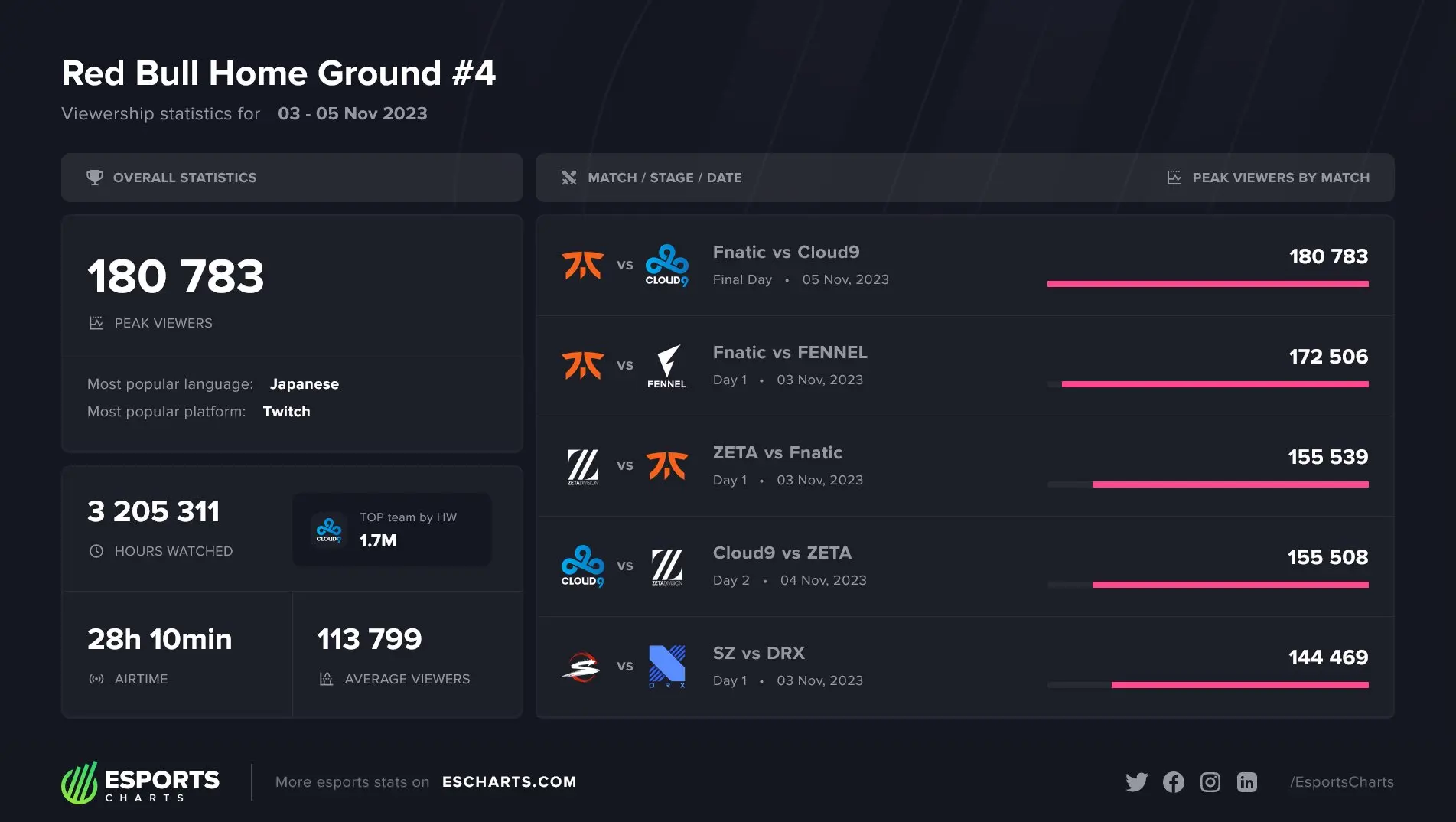Click the FENNEL team logo
The image size is (1456, 822).
click(667, 366)
